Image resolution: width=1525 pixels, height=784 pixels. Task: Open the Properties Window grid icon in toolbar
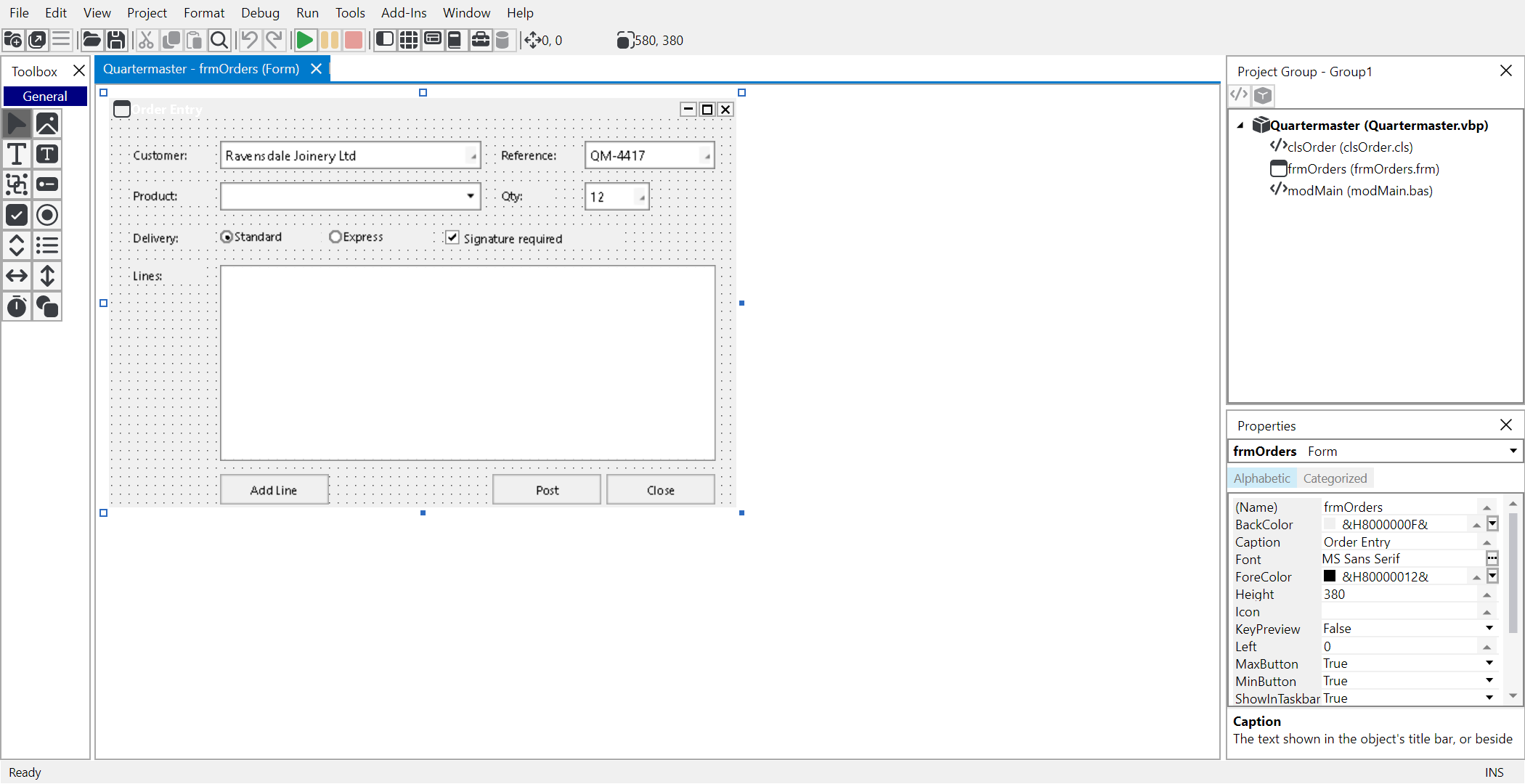[x=409, y=40]
